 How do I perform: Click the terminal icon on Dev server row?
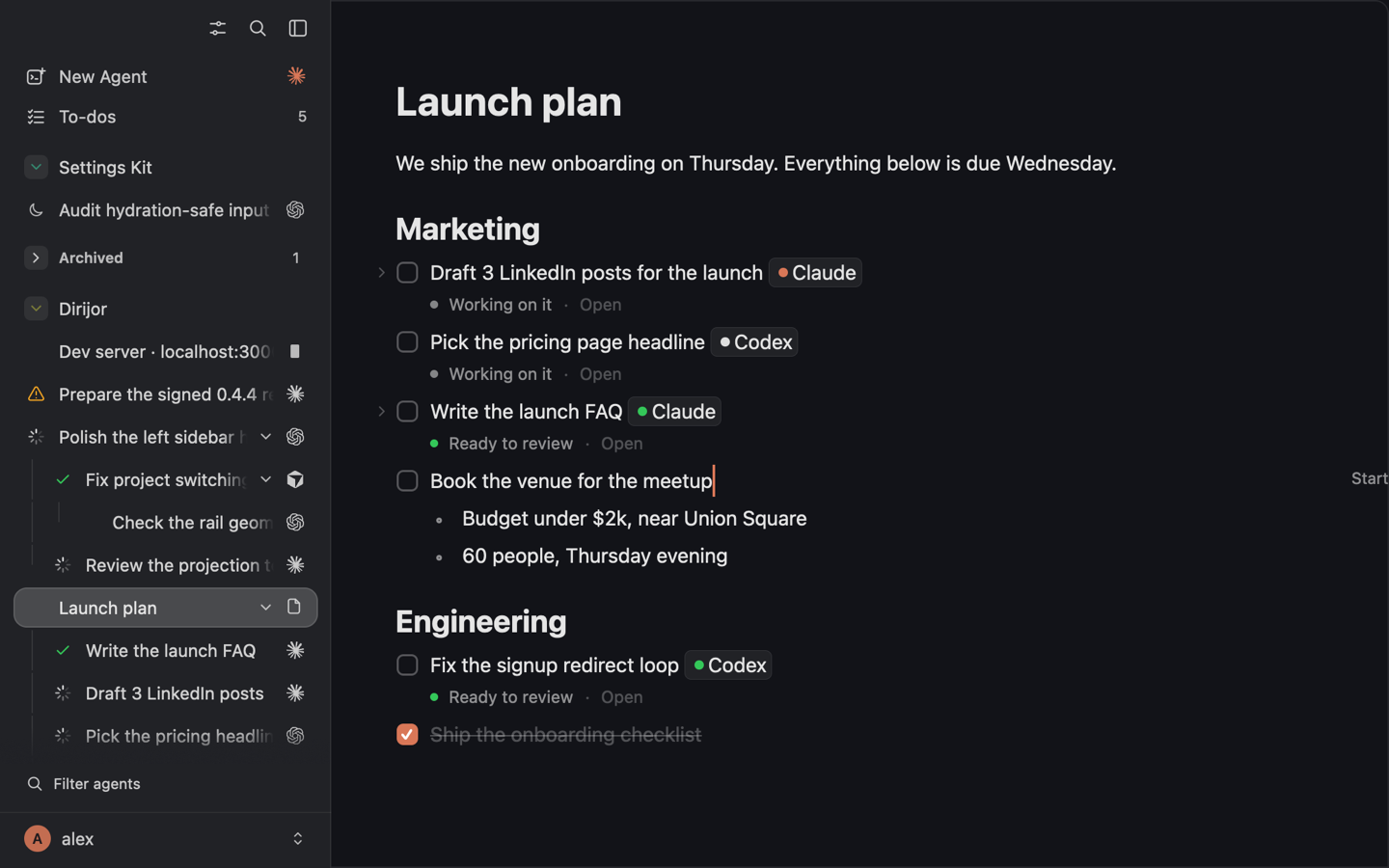[295, 351]
